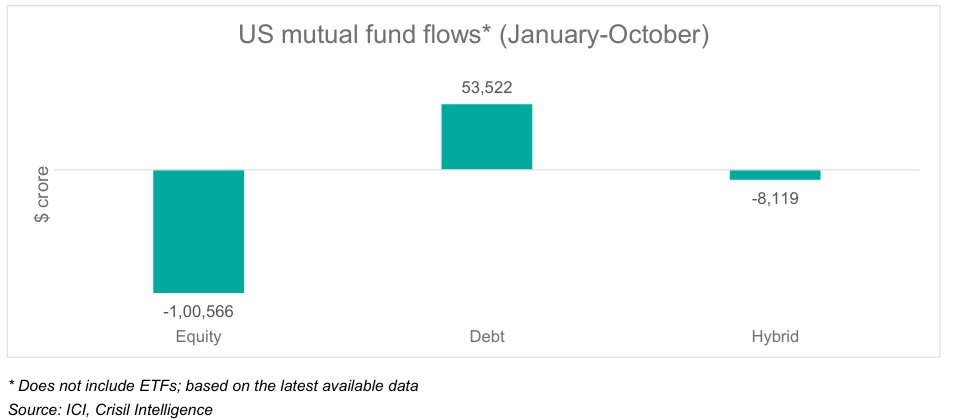
Task: Select the '-1,00,566' data label
Action: [198, 311]
